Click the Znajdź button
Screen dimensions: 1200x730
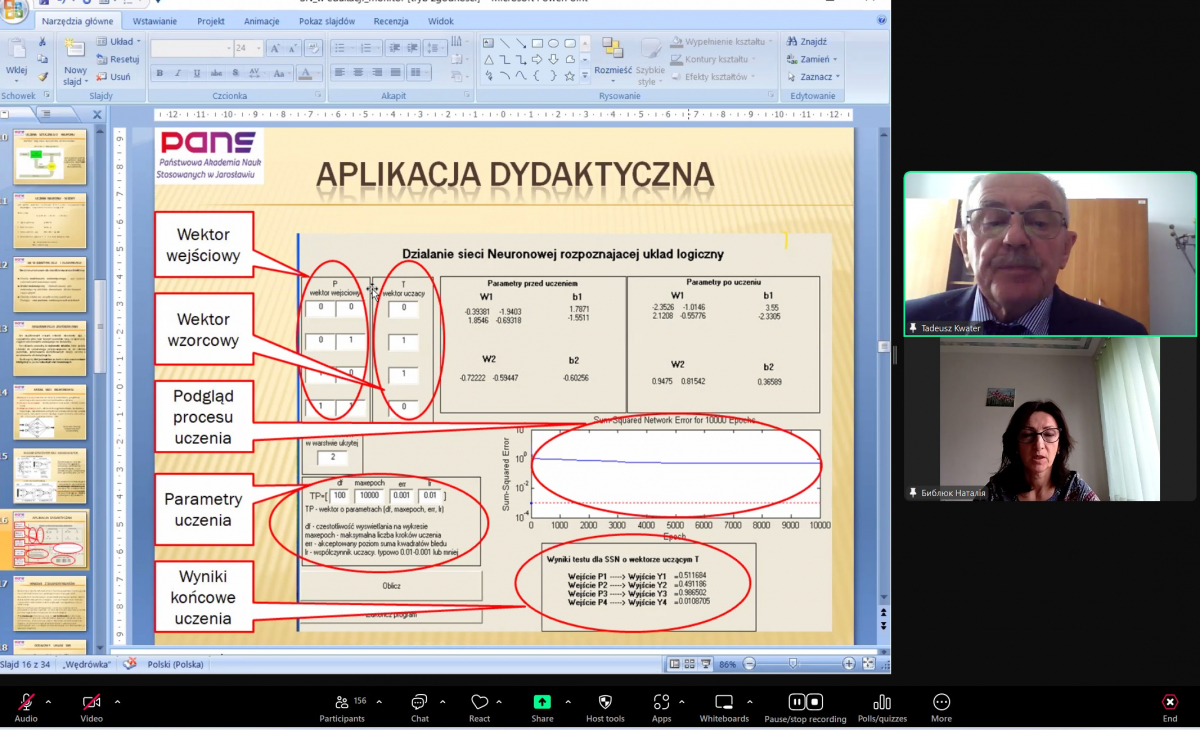click(x=806, y=42)
